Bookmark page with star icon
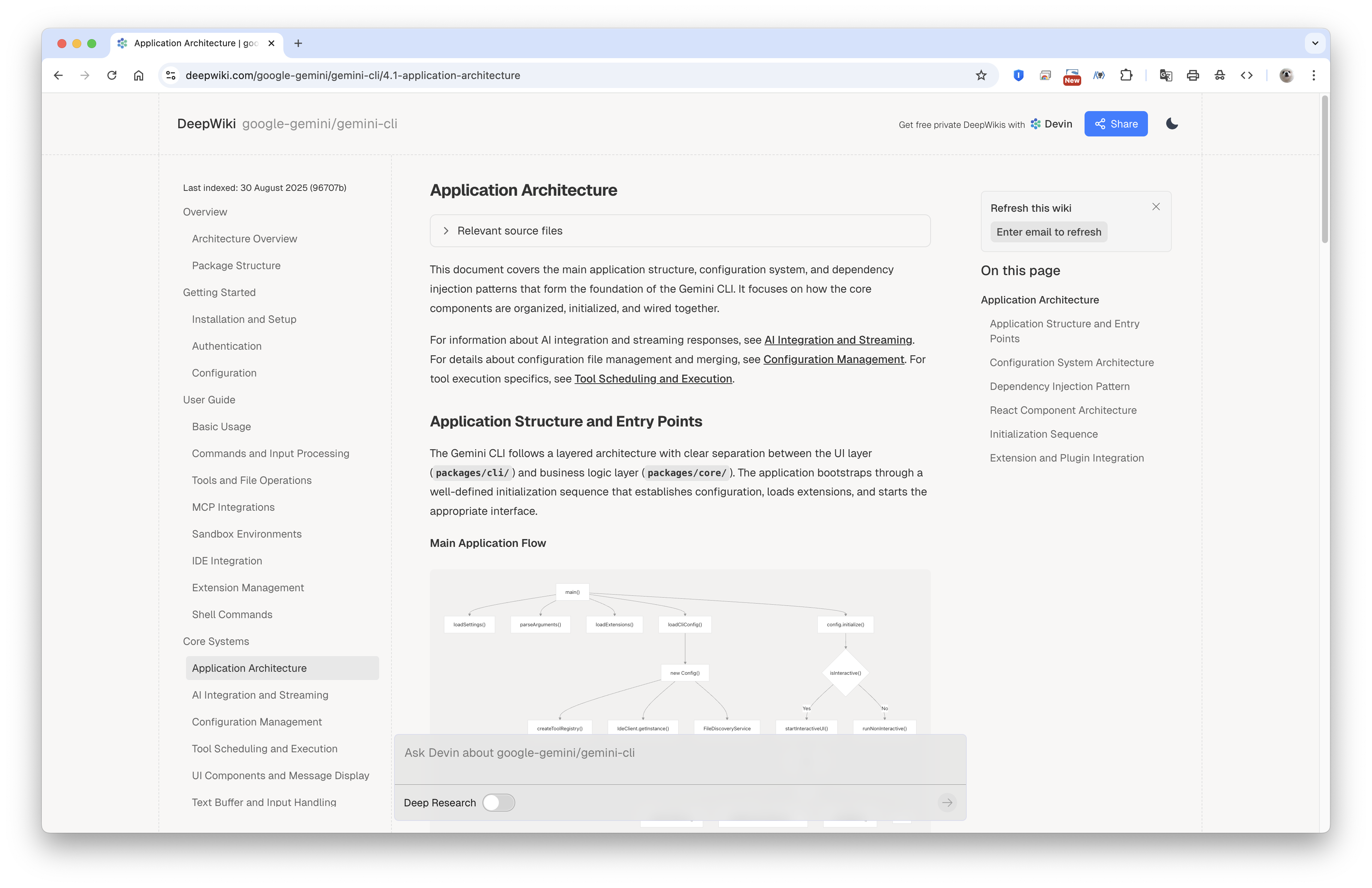Image resolution: width=1372 pixels, height=888 pixels. click(x=981, y=75)
